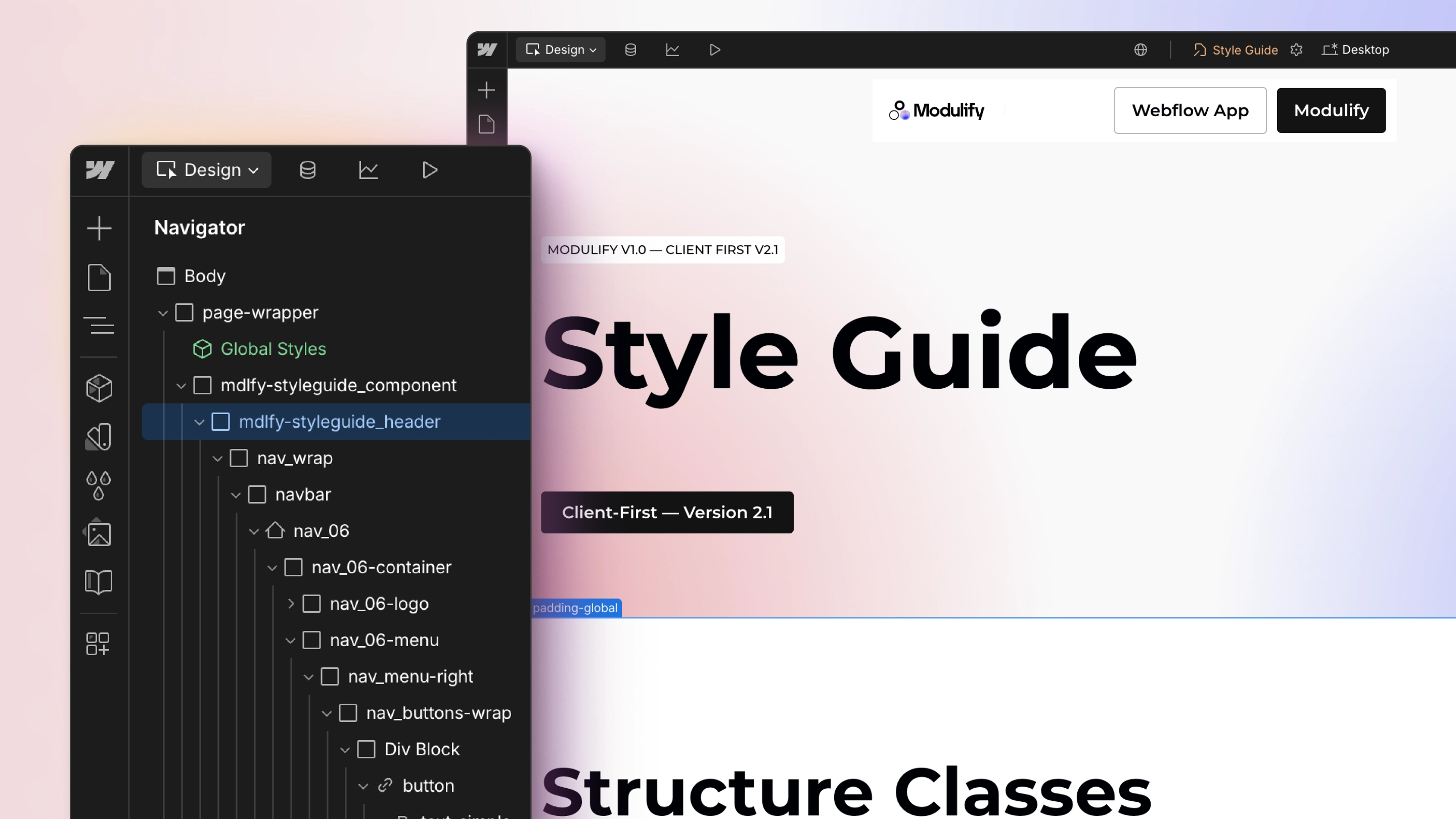
Task: Open the Pages icon in the front sidebar
Action: (x=99, y=278)
